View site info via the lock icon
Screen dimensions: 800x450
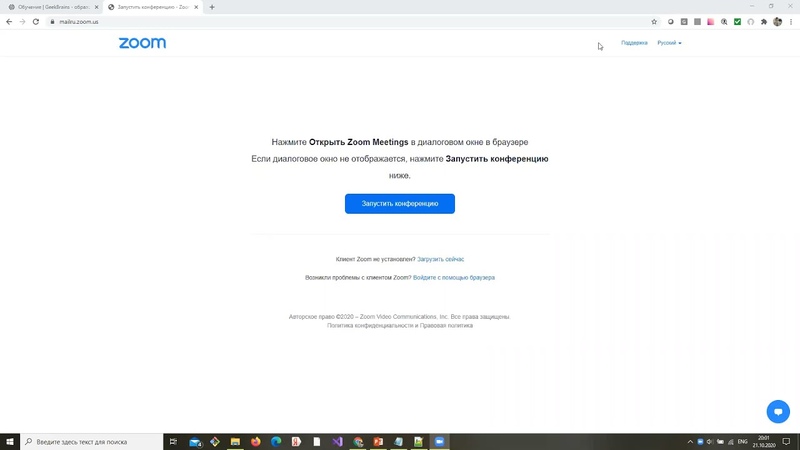52,22
